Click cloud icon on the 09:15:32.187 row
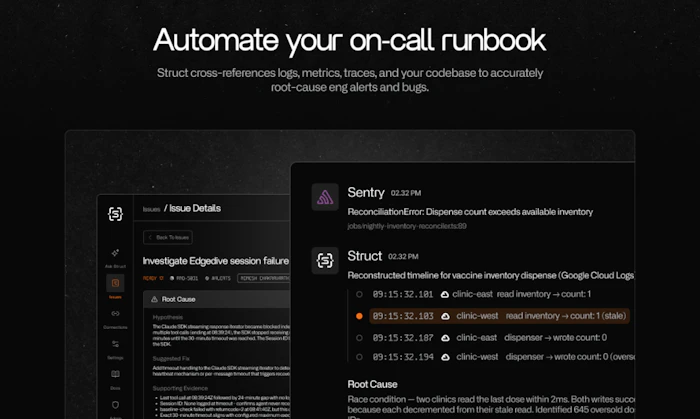The image size is (700, 419). 445,338
